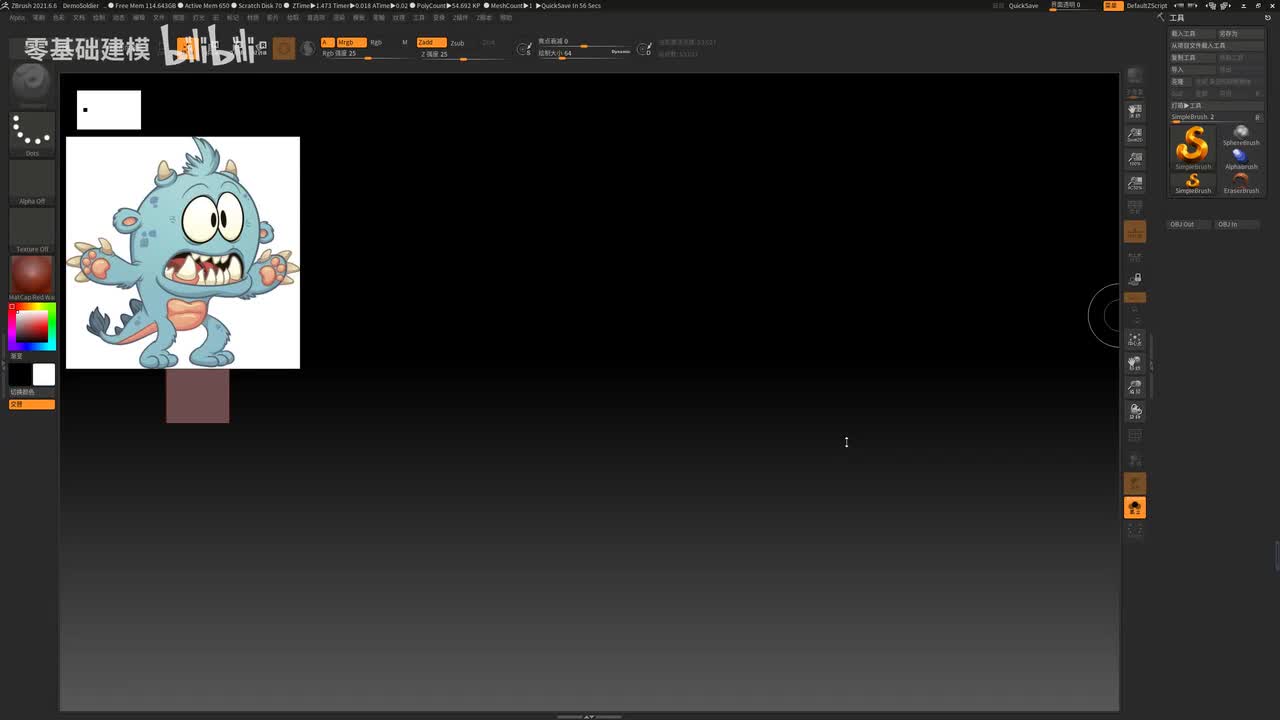Viewport: 1280px width, 720px height.
Task: Click the lock icon in right shelf
Action: [1135, 279]
